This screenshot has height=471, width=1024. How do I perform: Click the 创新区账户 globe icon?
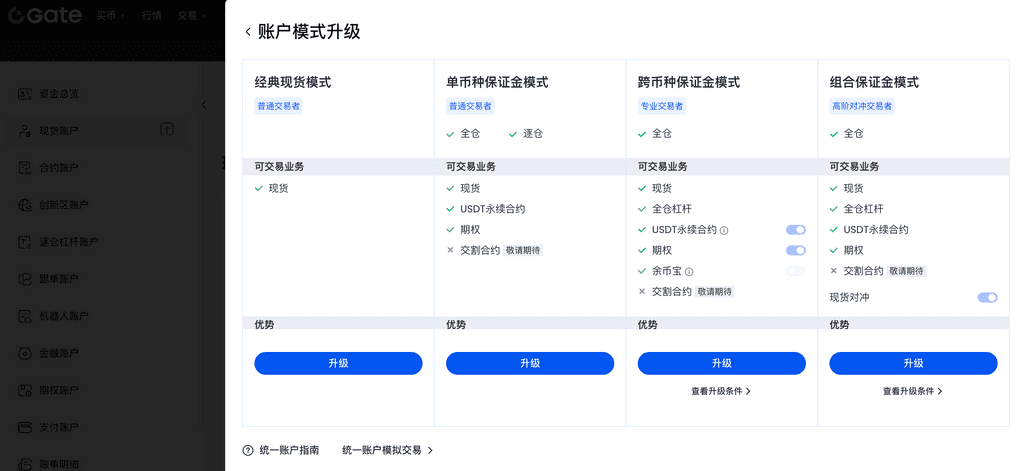(26, 205)
